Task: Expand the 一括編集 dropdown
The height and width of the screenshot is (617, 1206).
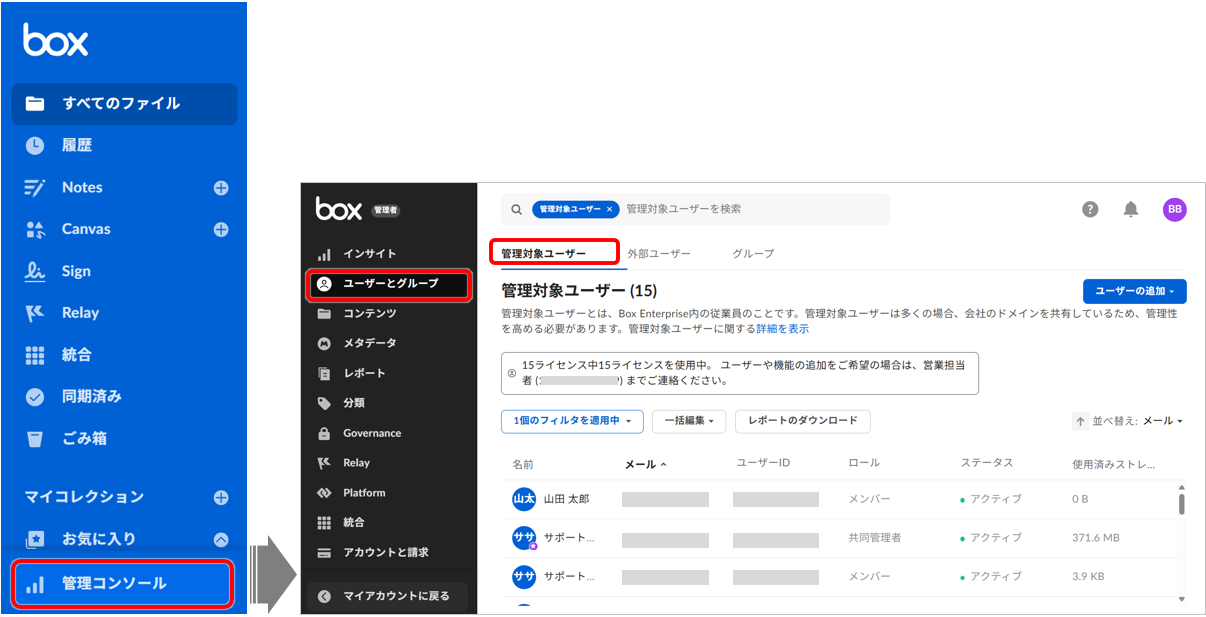Action: (689, 421)
